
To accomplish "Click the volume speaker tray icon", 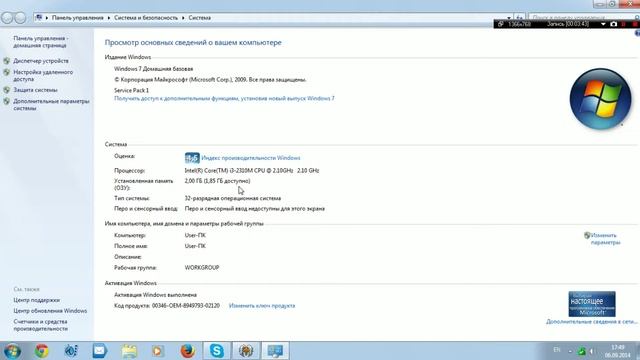I will pos(592,351).
